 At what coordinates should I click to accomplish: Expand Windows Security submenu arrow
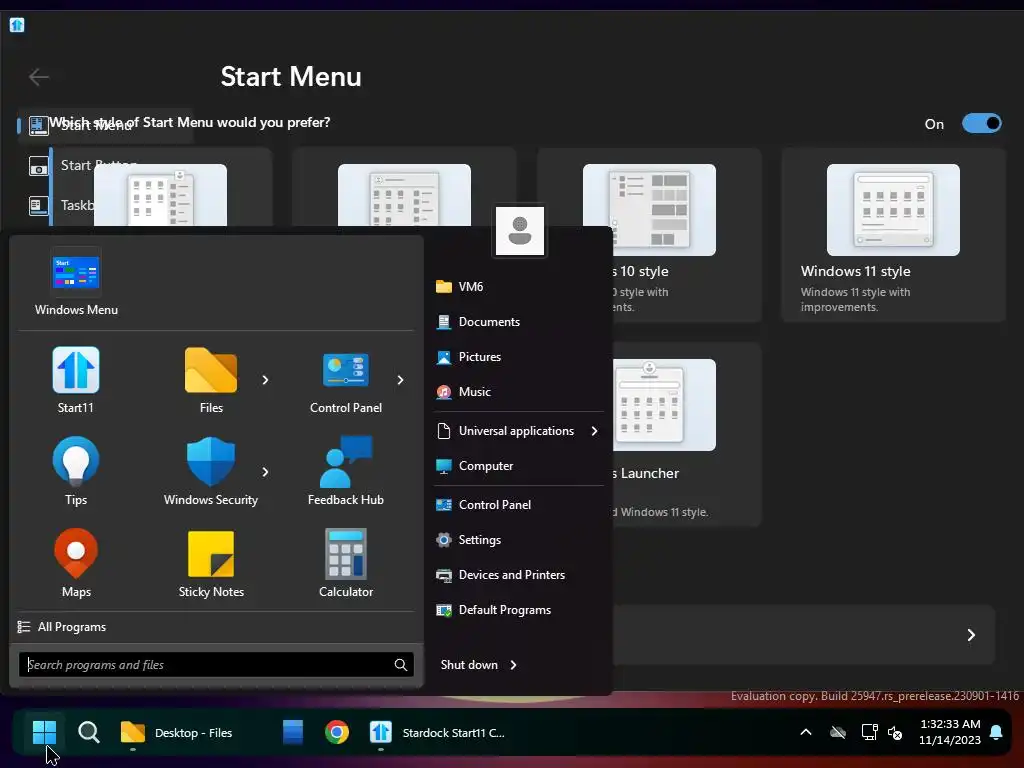coord(265,472)
